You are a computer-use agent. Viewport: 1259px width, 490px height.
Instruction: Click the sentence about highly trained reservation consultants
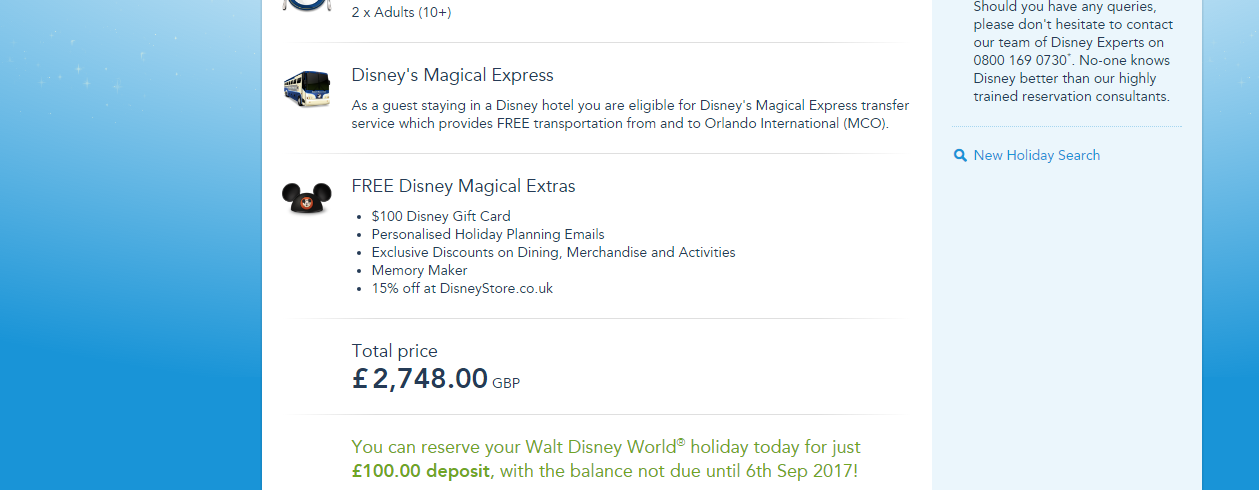coord(1071,88)
